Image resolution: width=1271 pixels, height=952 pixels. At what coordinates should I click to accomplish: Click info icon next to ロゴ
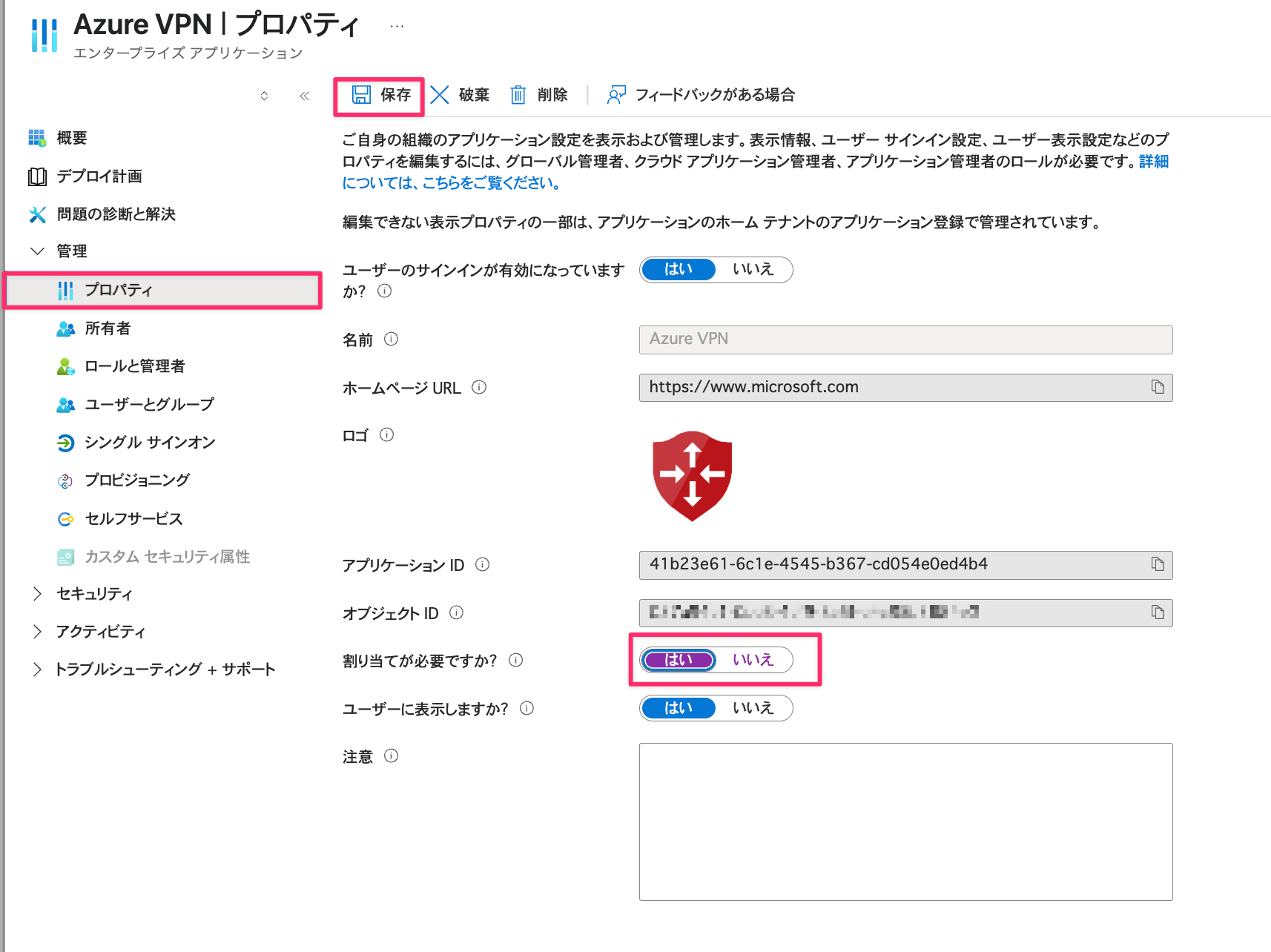(387, 434)
